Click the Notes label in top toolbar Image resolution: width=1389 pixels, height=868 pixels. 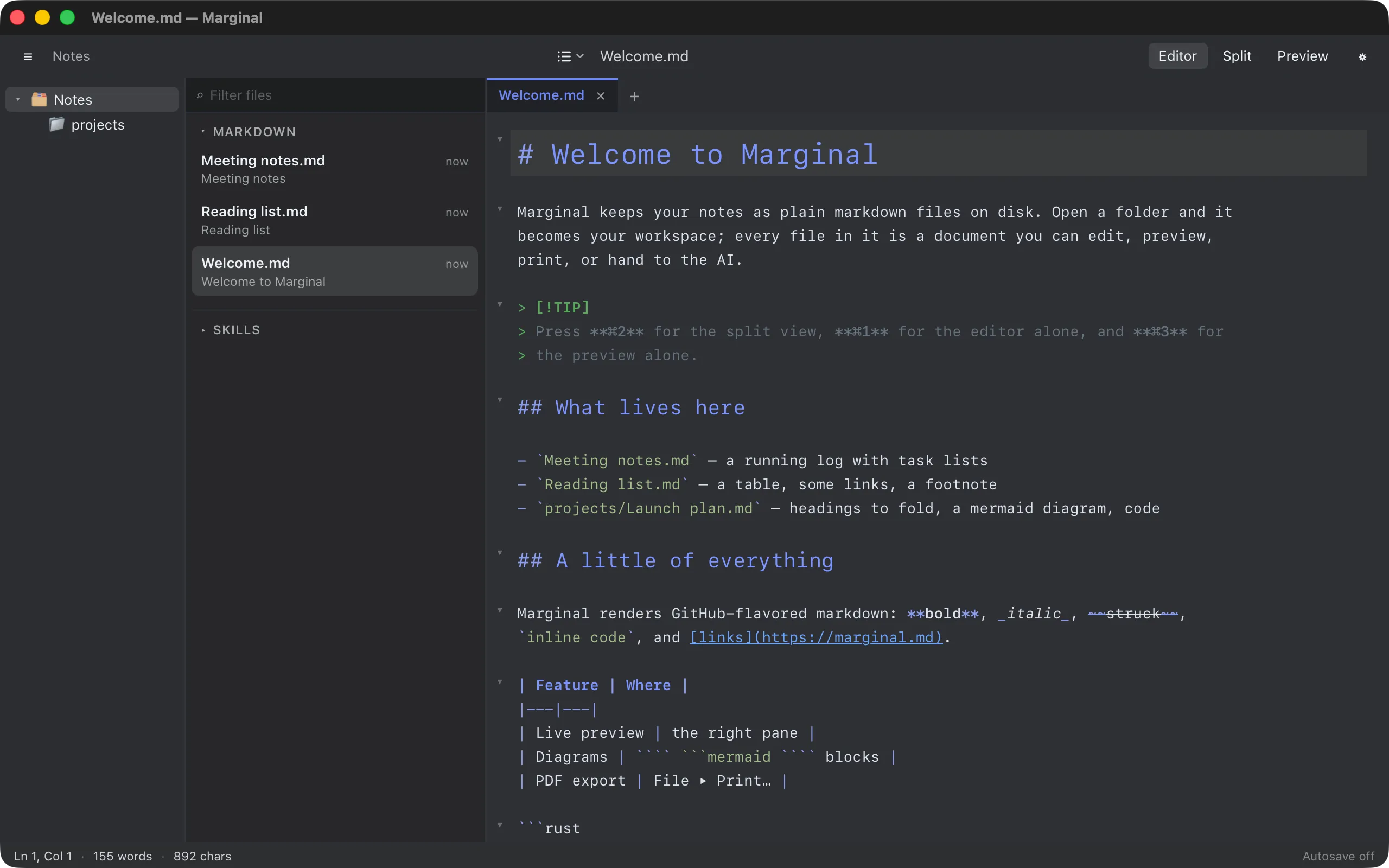71,56
